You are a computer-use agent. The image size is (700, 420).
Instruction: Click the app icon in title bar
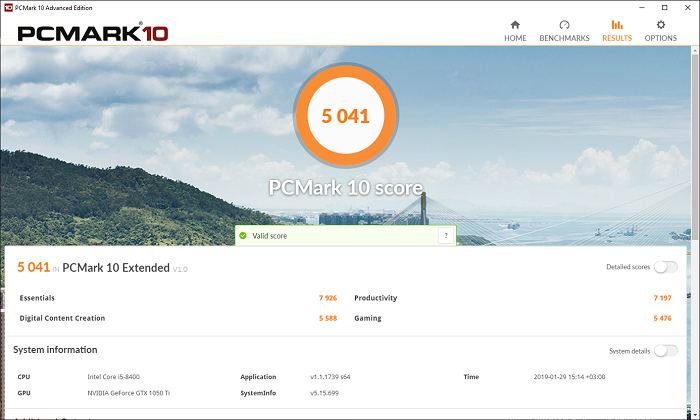pyautogui.click(x=8, y=8)
